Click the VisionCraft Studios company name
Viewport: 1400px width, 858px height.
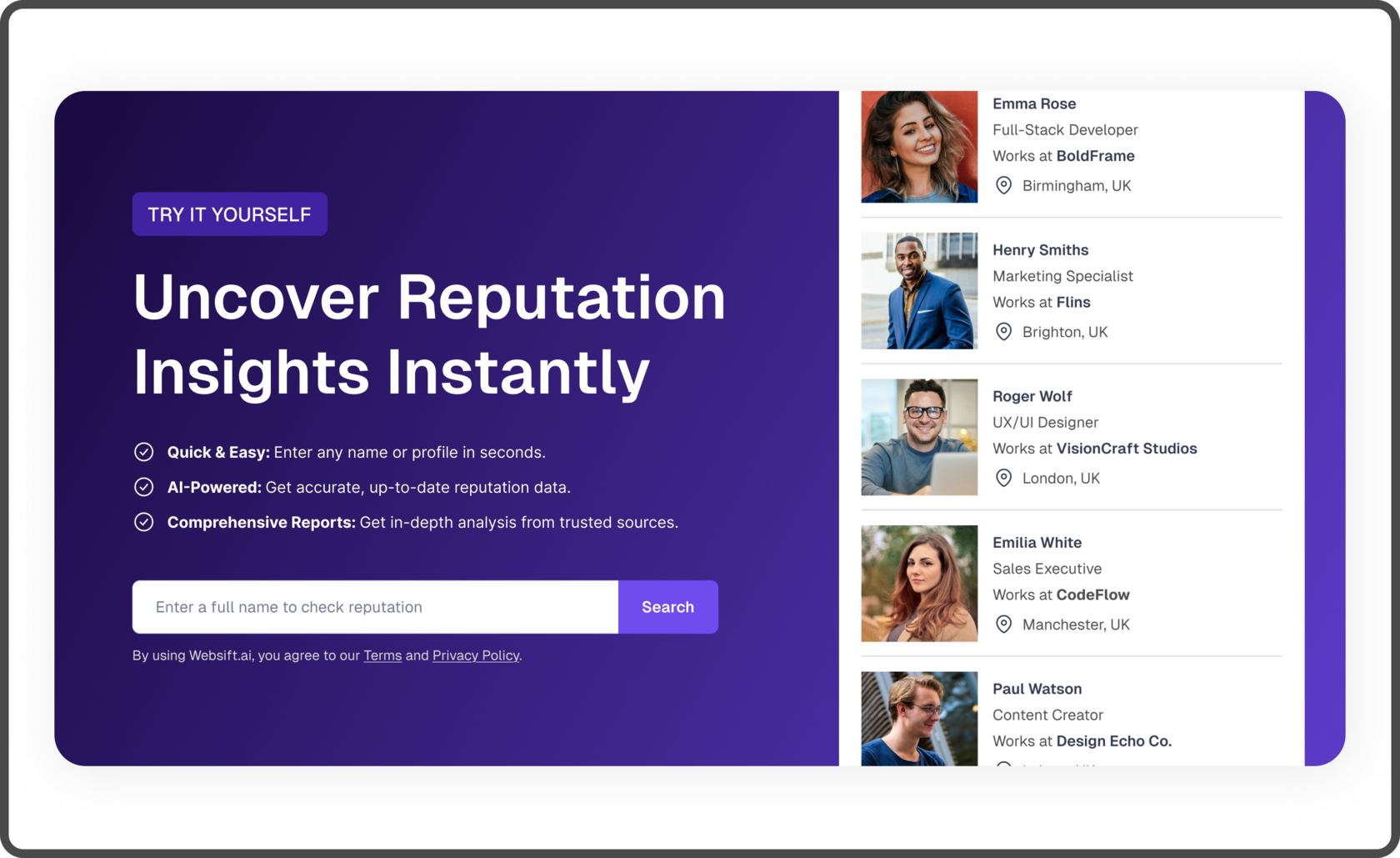click(1126, 449)
